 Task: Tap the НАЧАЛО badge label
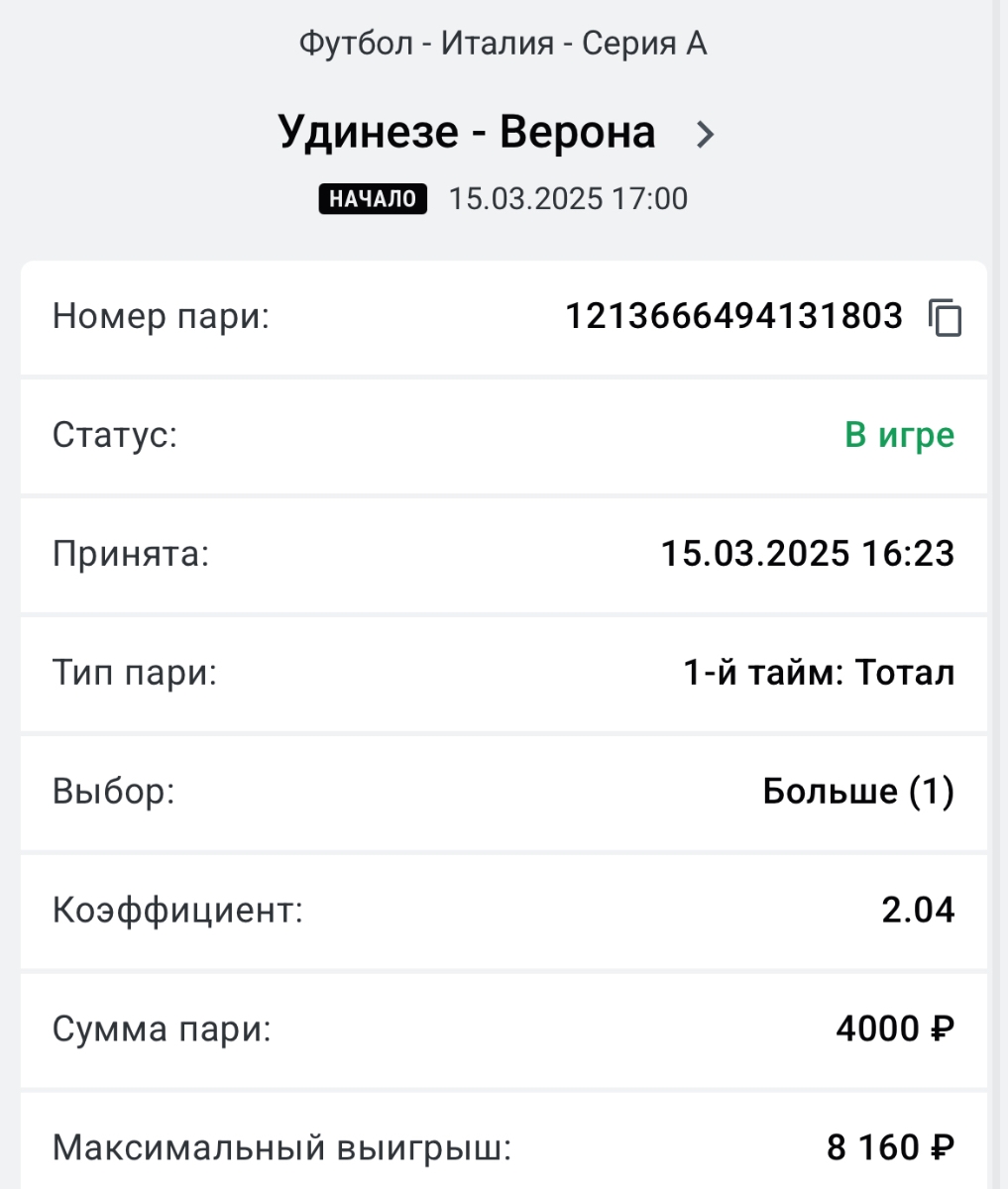click(x=373, y=198)
